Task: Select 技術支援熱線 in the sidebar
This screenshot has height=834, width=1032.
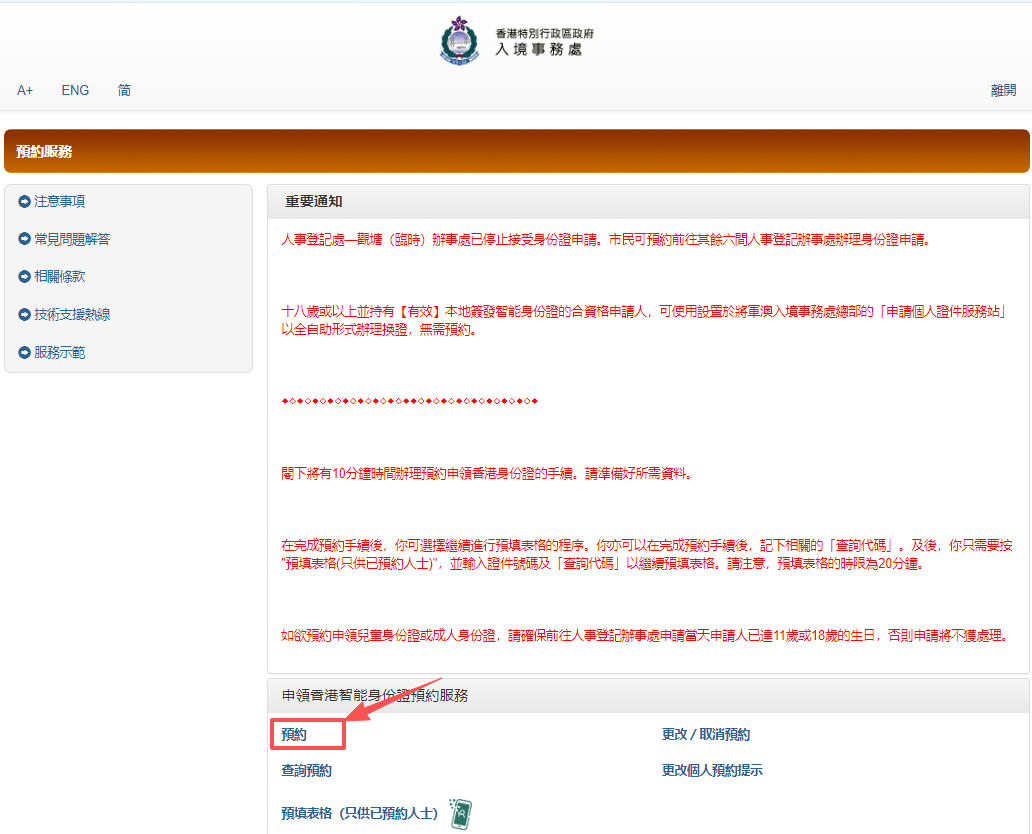Action: coord(72,315)
